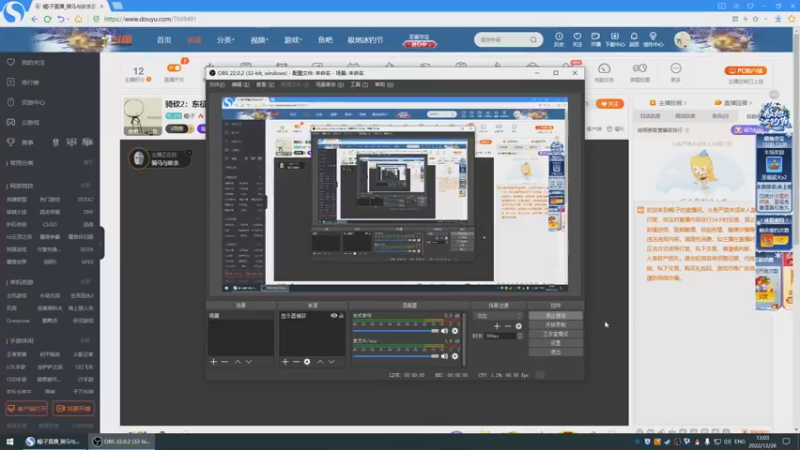The image size is (800, 450).
Task: Mute desktop audio speaker in OBS mixer
Action: [x=444, y=331]
